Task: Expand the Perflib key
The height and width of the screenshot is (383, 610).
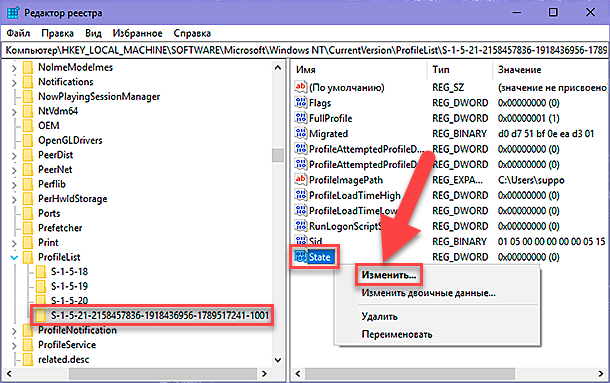Action: pos(14,185)
